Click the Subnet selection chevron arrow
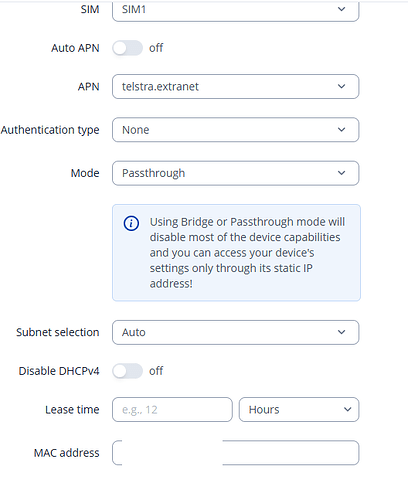Viewport: 408px width, 500px height. click(x=341, y=332)
